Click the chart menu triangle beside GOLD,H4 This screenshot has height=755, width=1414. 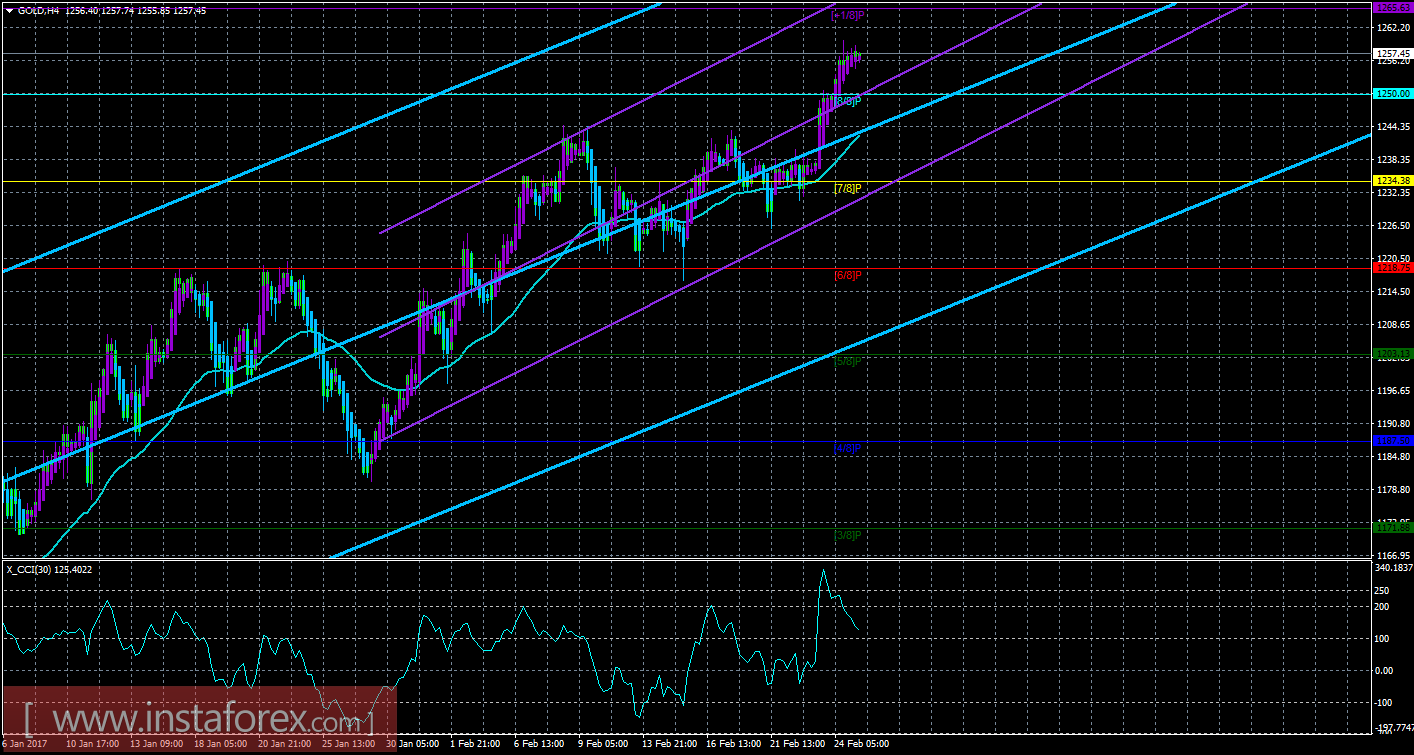(x=9, y=10)
